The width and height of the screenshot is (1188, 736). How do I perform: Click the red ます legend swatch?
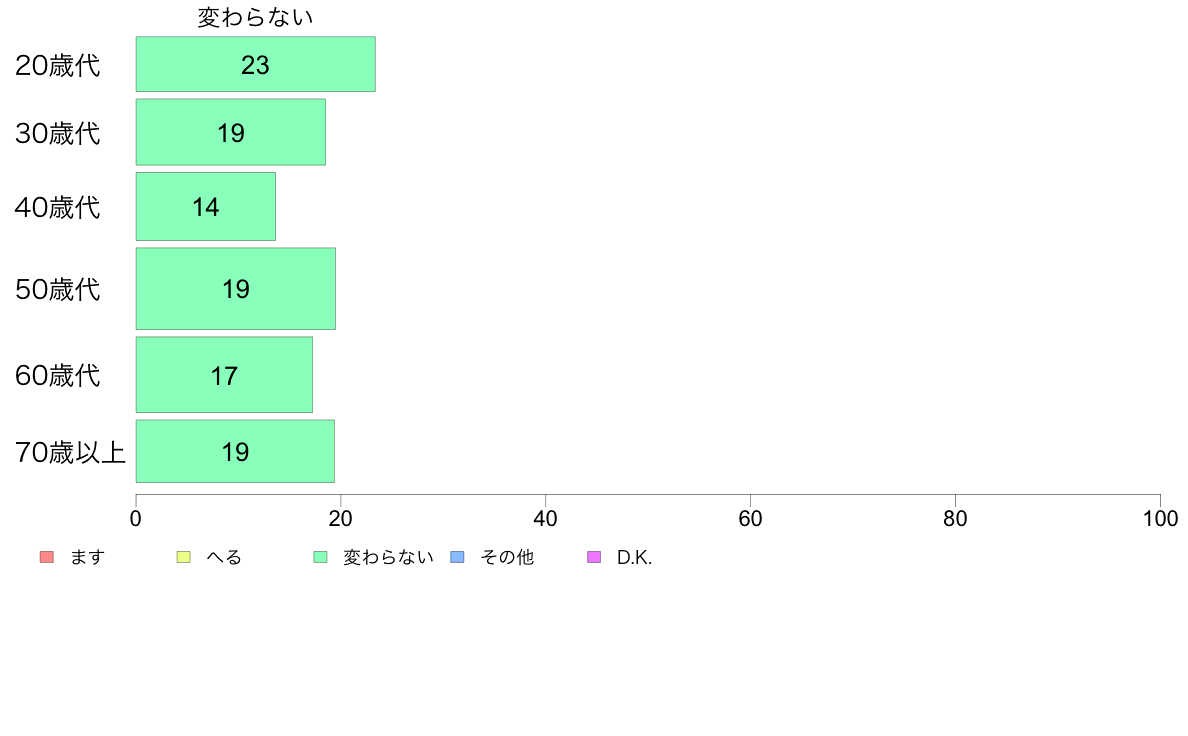(47, 557)
